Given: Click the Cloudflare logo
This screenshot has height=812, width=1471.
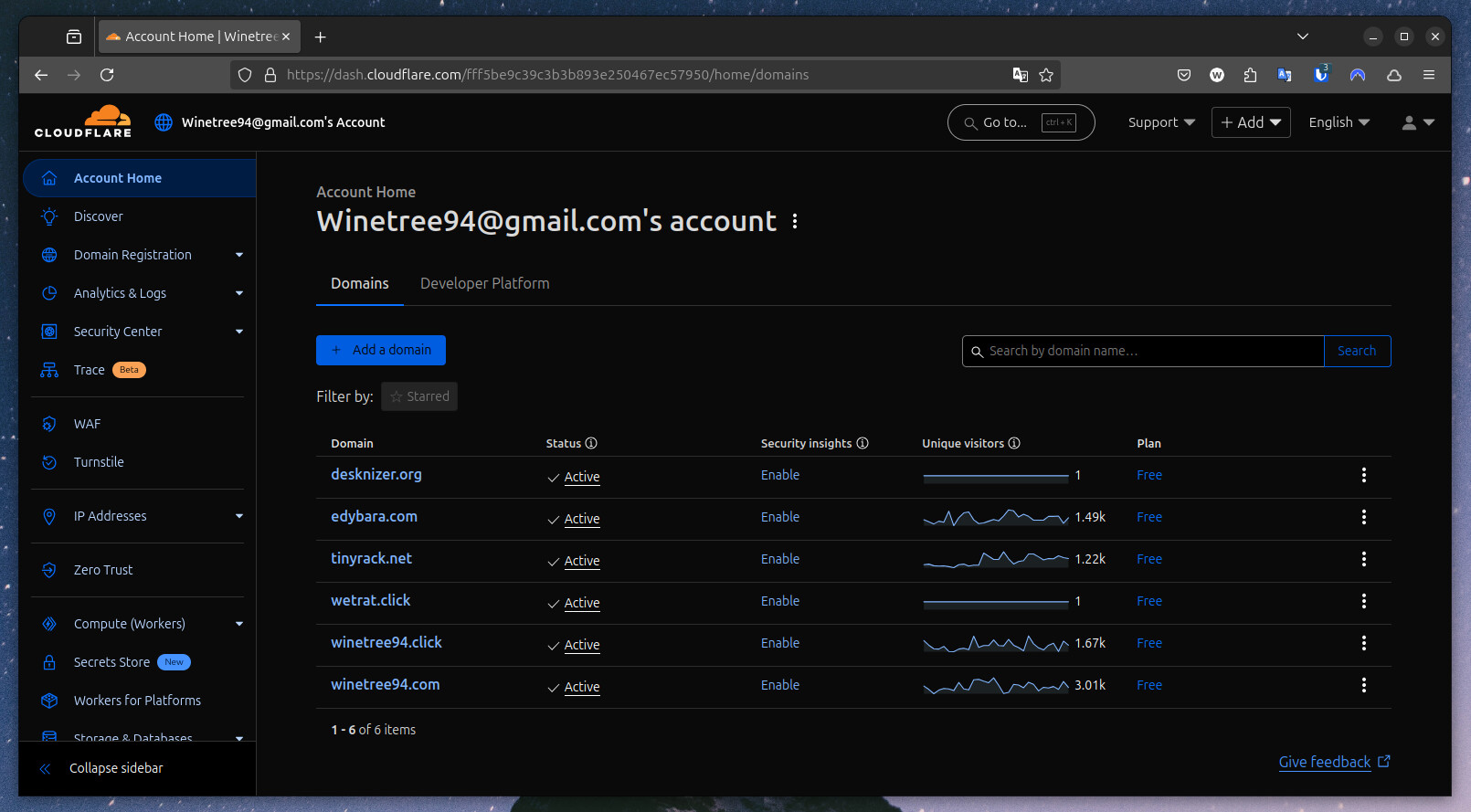Looking at the screenshot, I should (83, 121).
